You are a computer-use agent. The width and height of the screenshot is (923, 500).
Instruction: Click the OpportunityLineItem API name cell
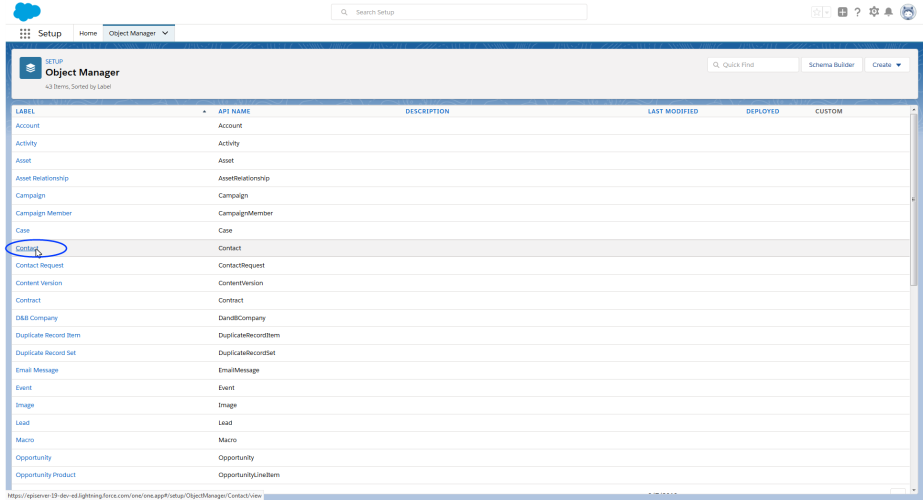pos(249,475)
